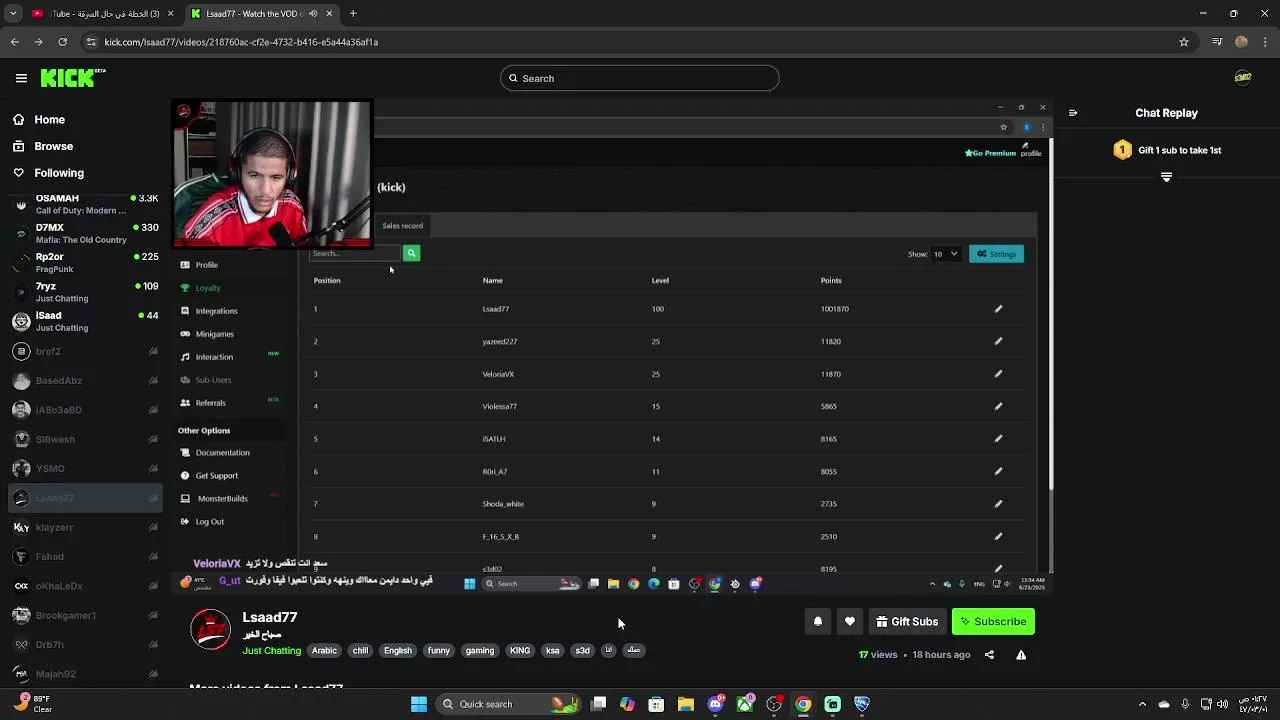Click the green search button in video
This screenshot has width=1280, height=720.
tap(411, 254)
